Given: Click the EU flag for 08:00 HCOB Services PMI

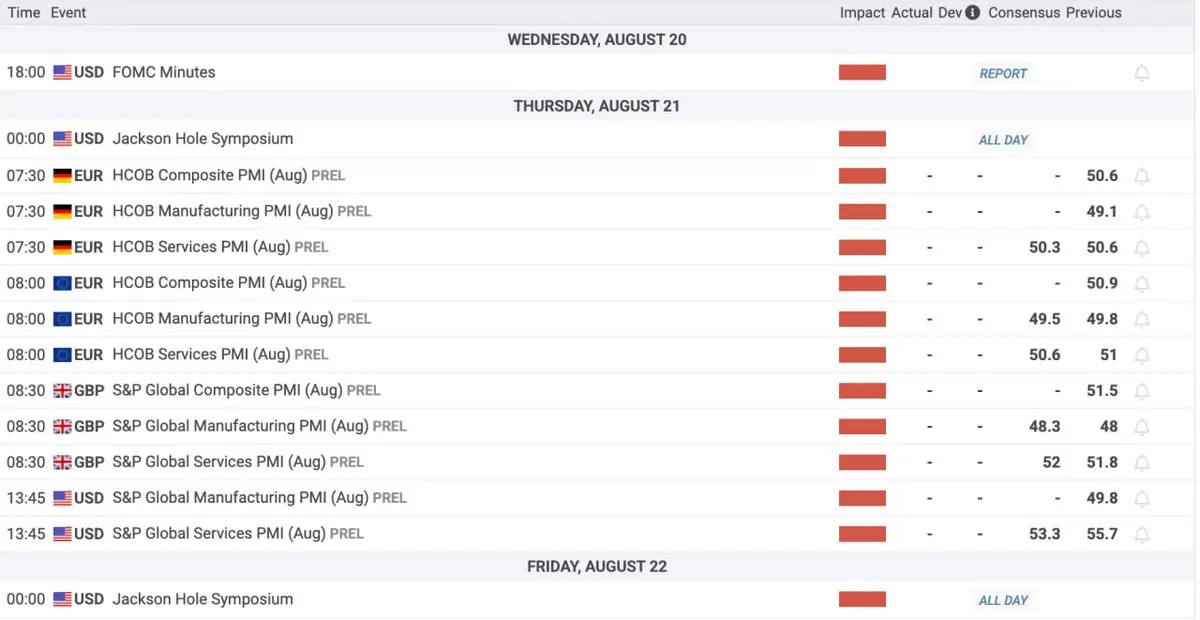Looking at the screenshot, I should (62, 354).
